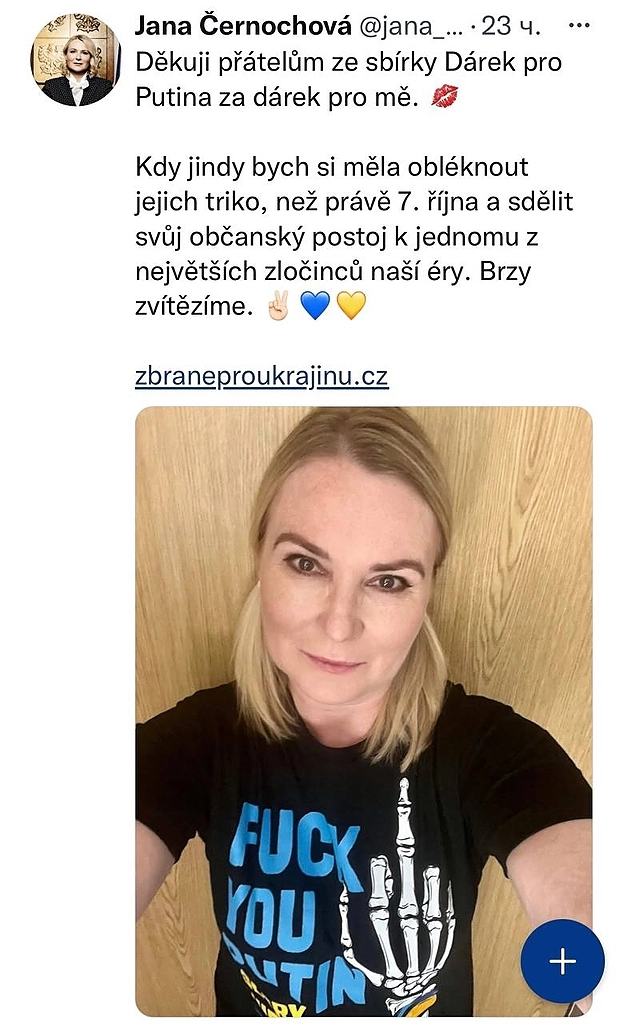Open the tweet's three-dot more options menu
623x1024 pixels.
[x=579, y=25]
